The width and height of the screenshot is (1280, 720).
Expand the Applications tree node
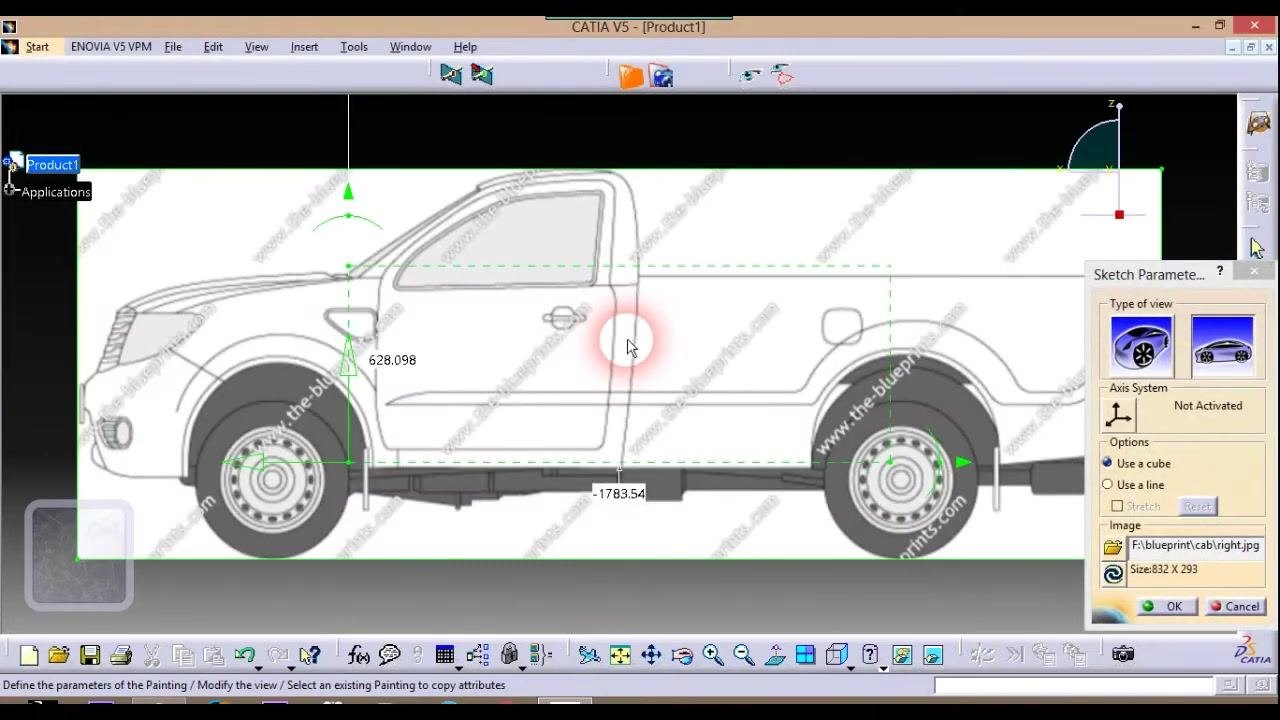click(x=9, y=189)
